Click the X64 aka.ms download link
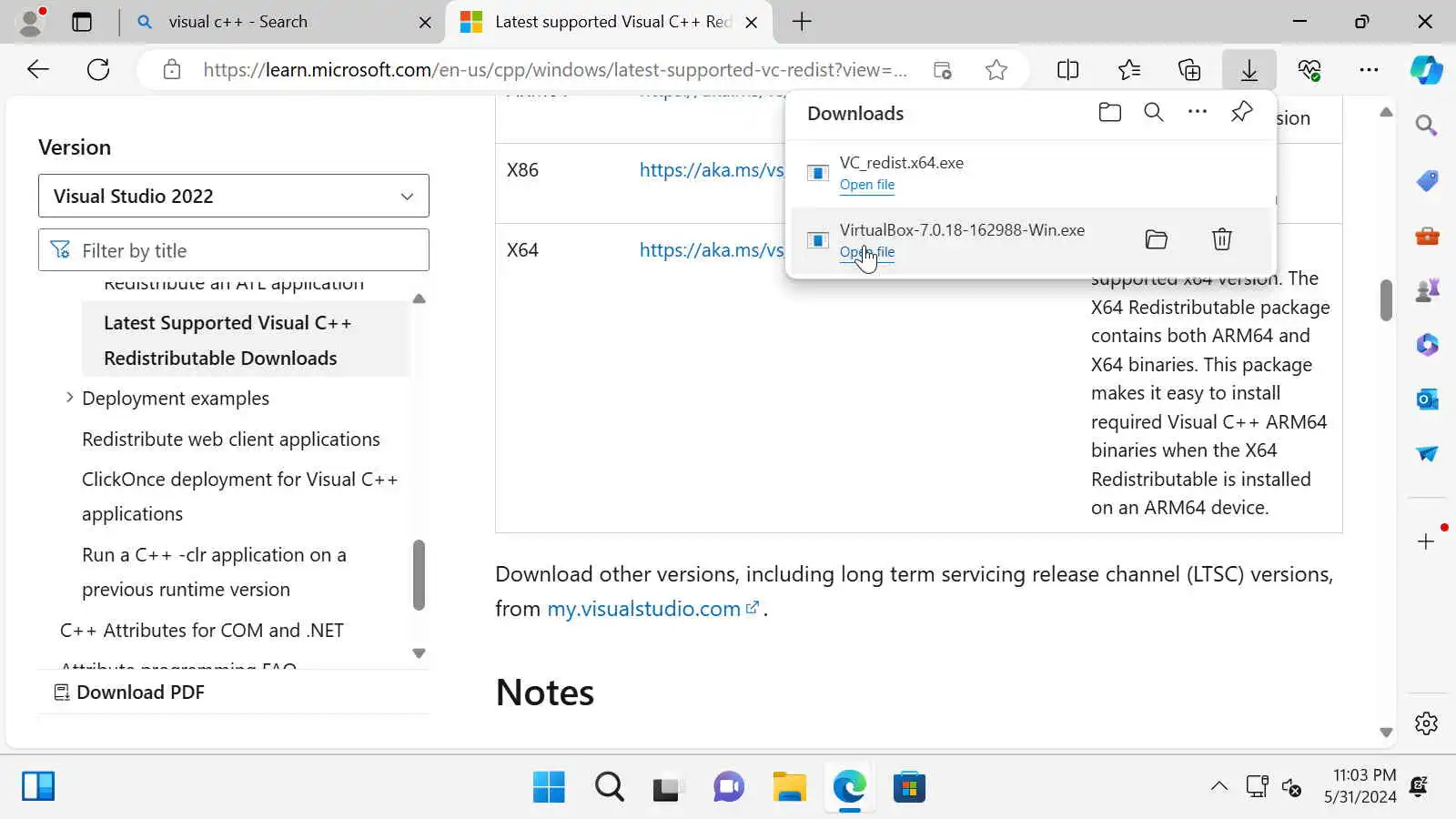 tap(712, 250)
